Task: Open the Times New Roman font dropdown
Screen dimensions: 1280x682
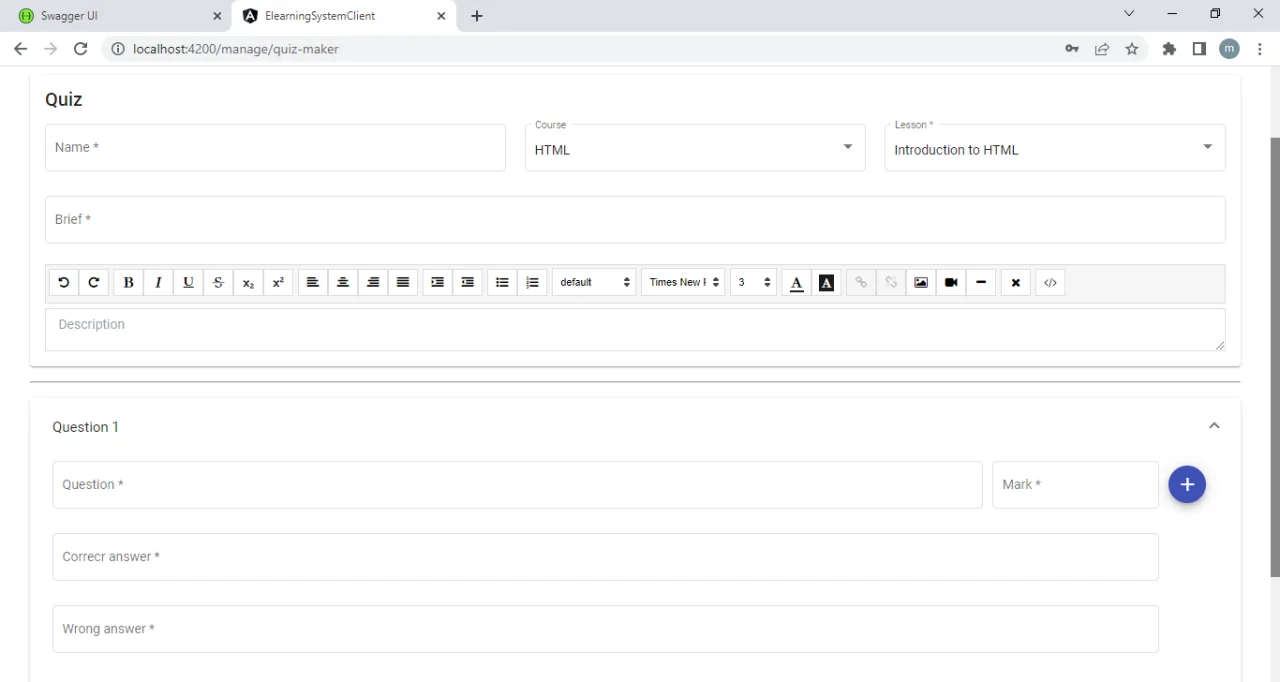Action: [683, 283]
